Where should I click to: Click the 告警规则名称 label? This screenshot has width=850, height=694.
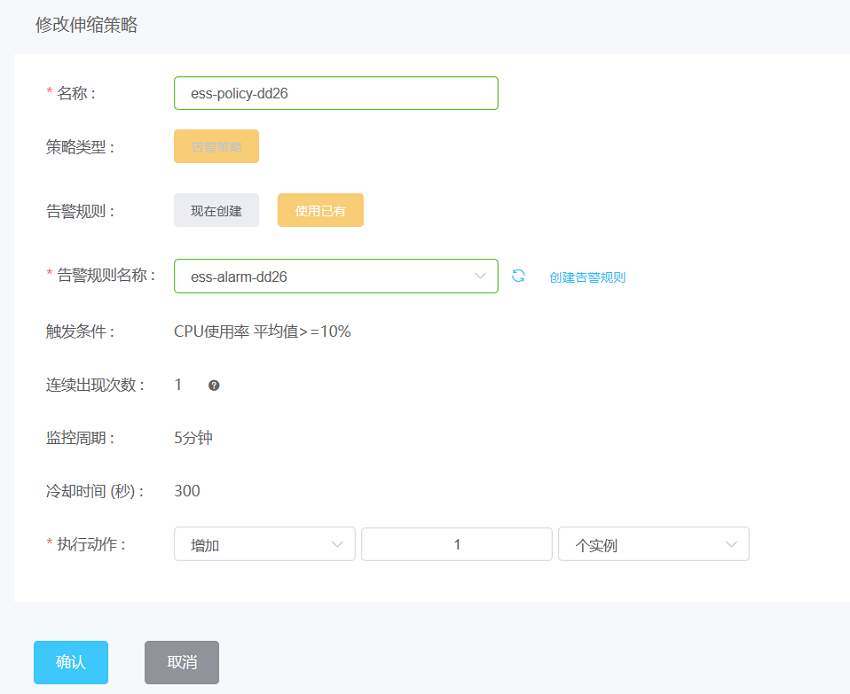click(x=106, y=275)
